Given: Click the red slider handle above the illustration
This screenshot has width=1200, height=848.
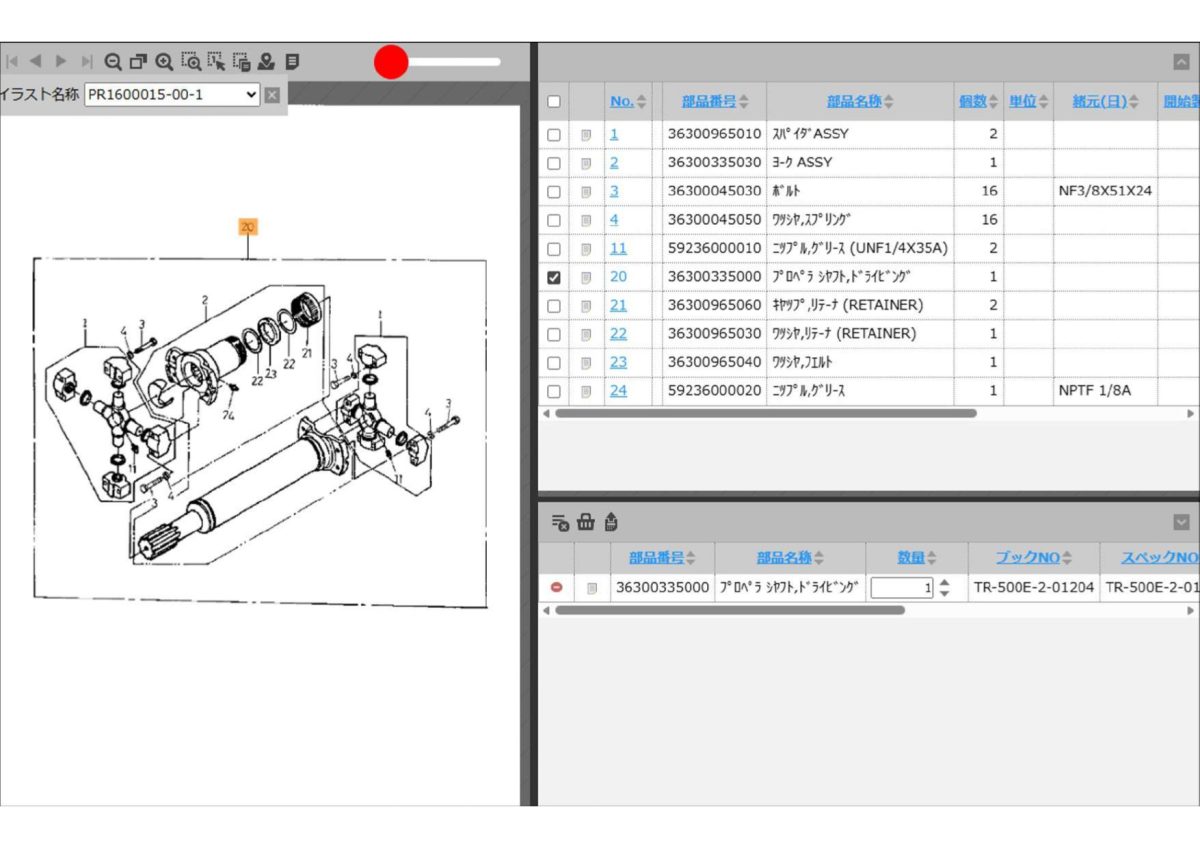Looking at the screenshot, I should point(391,62).
